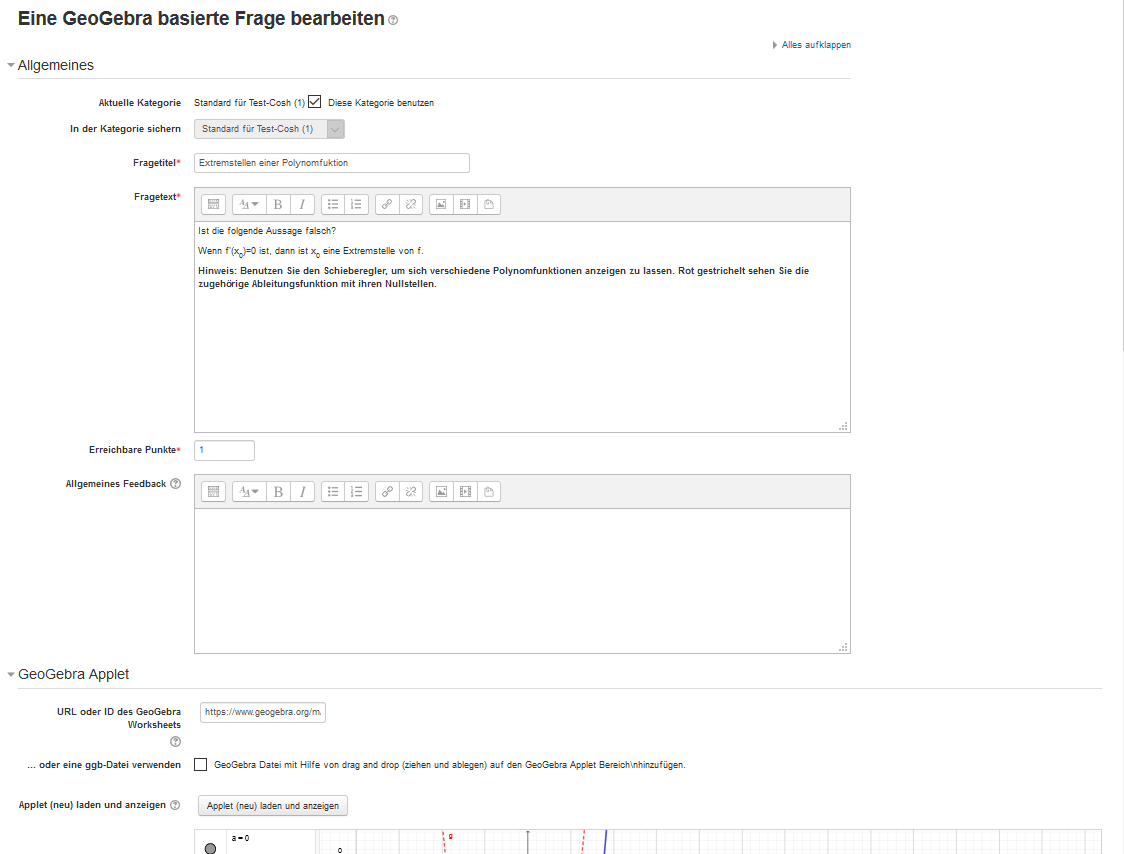
Task: Insert numbered list in the Fragetext editor
Action: pyautogui.click(x=357, y=205)
